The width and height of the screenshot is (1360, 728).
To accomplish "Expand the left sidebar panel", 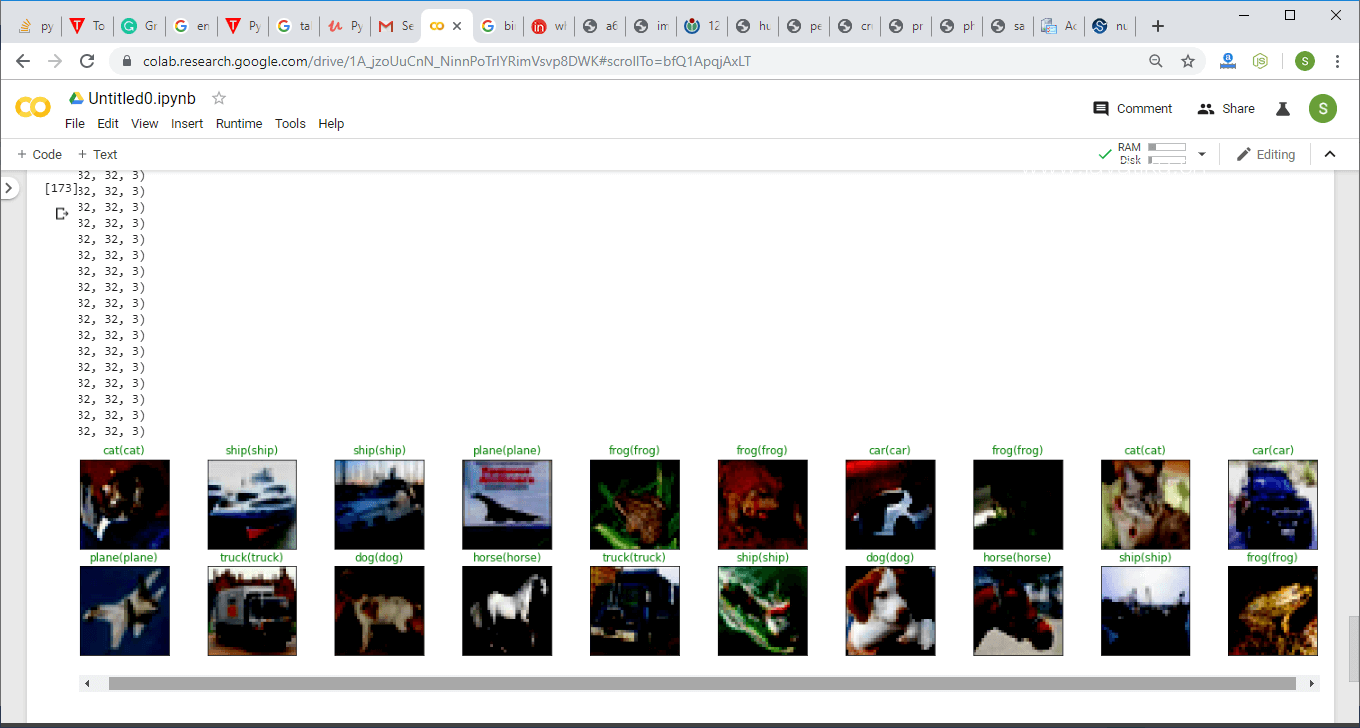I will pos(9,188).
